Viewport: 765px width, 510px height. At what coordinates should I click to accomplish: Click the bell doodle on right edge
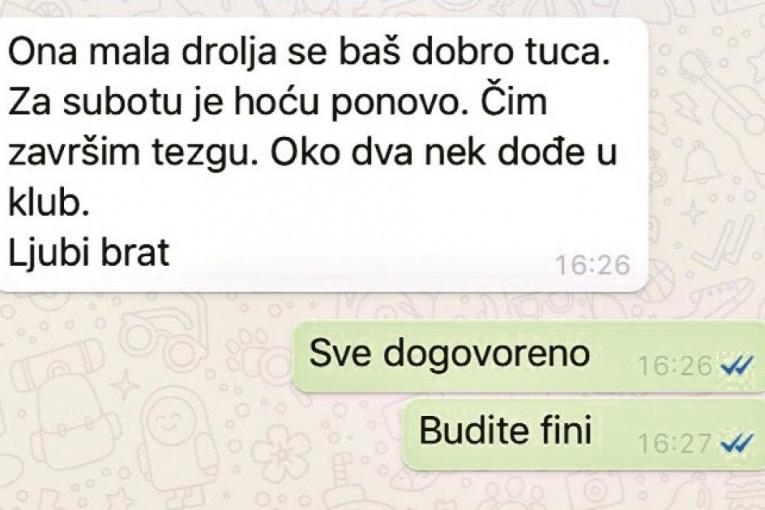(x=702, y=161)
